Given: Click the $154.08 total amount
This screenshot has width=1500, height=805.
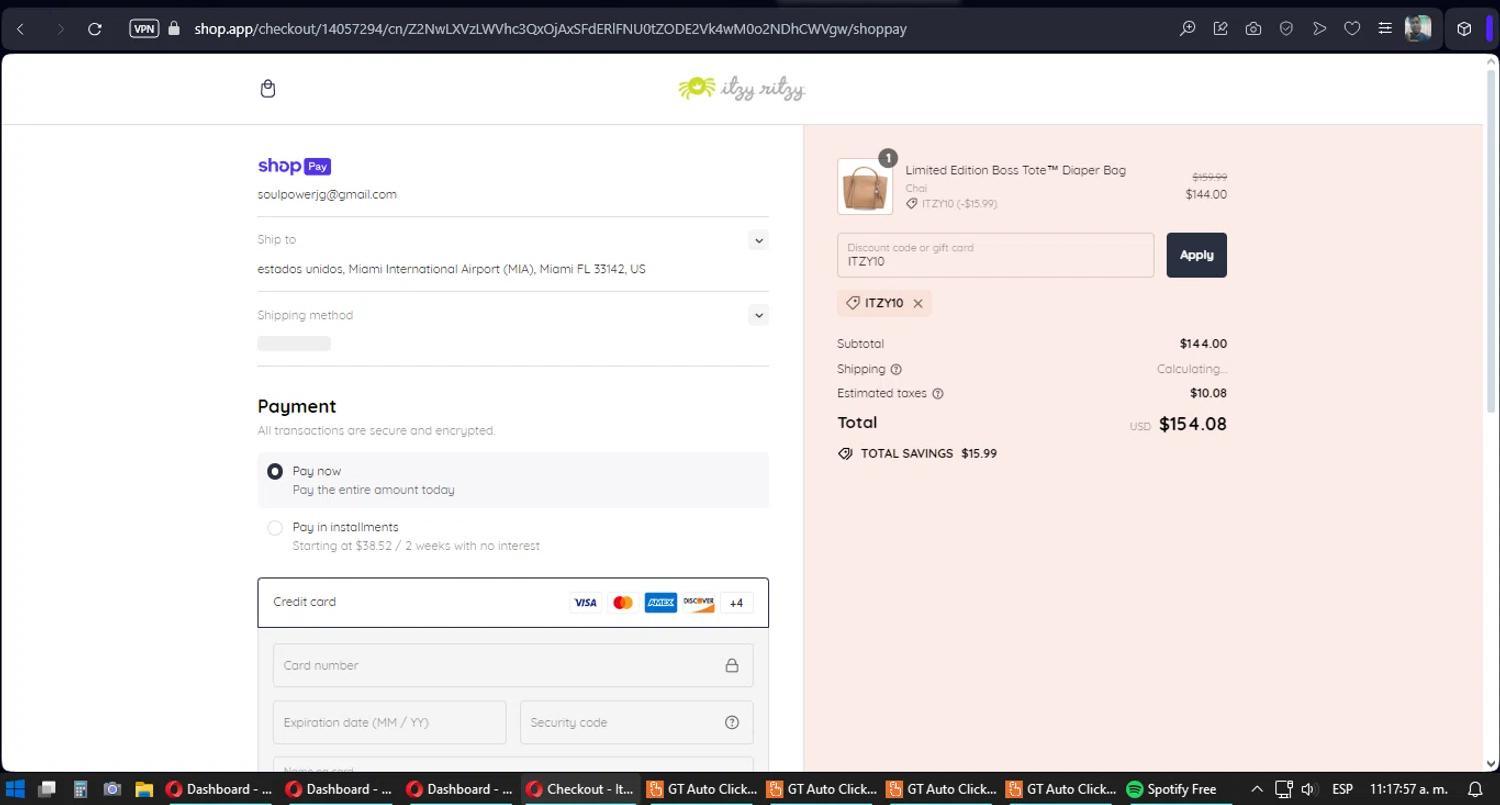Looking at the screenshot, I should click(1192, 424).
